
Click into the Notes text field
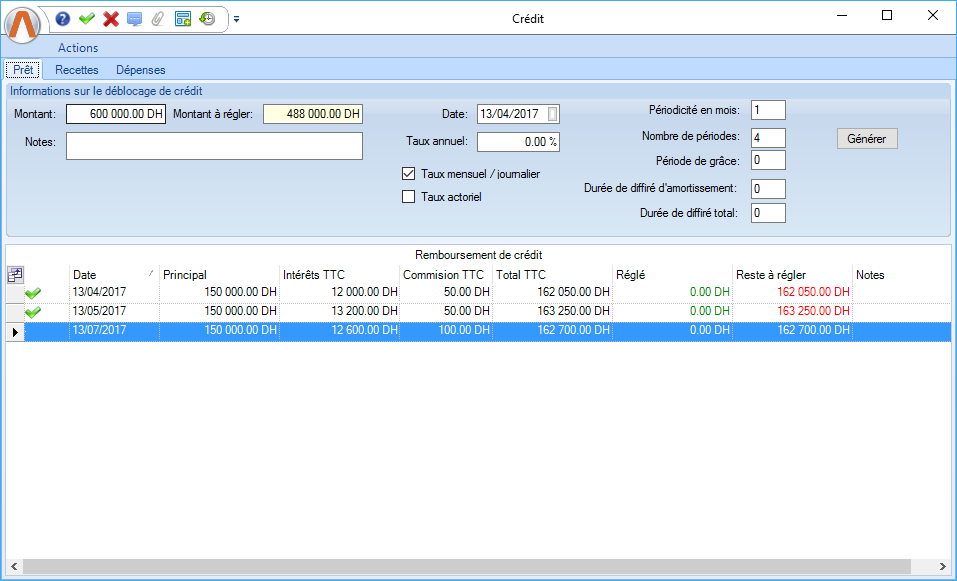pyautogui.click(x=214, y=146)
